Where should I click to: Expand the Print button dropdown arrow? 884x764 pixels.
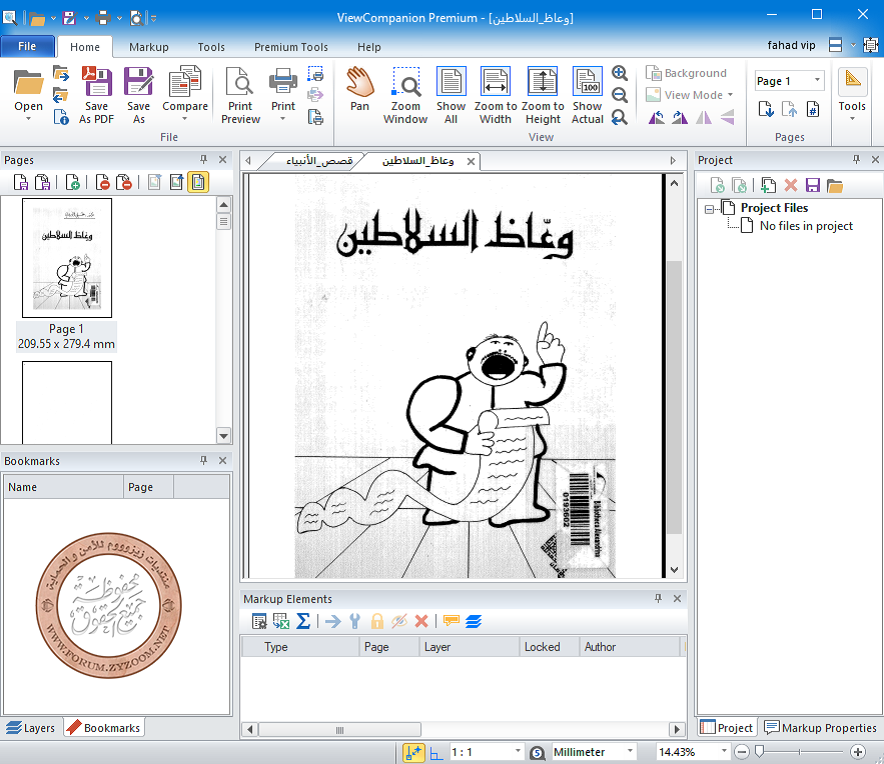[283, 119]
